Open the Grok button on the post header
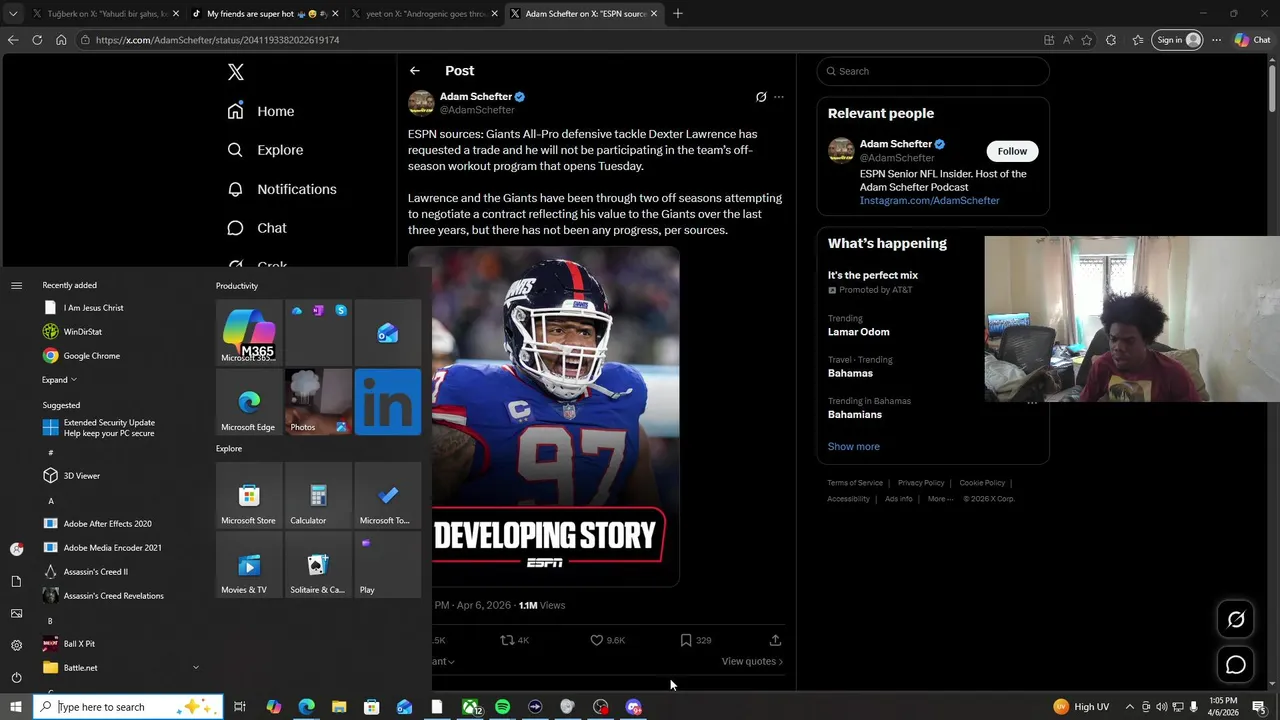This screenshot has height=720, width=1280. (761, 97)
